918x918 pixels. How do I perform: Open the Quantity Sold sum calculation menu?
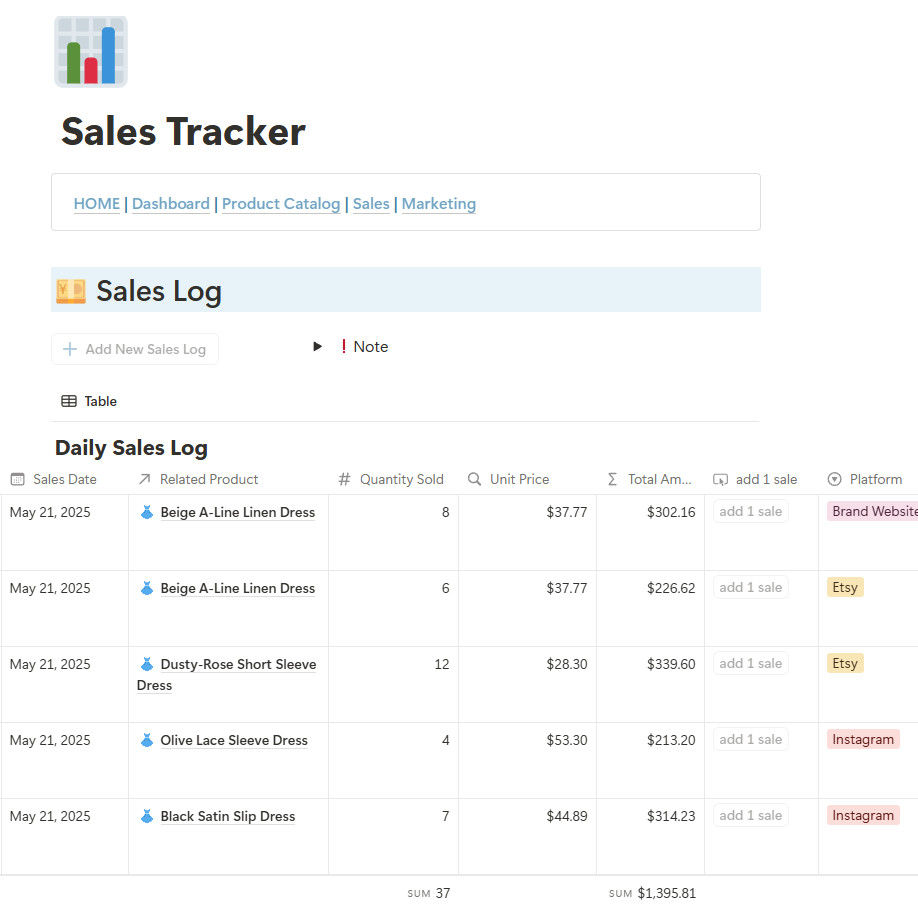click(x=429, y=893)
